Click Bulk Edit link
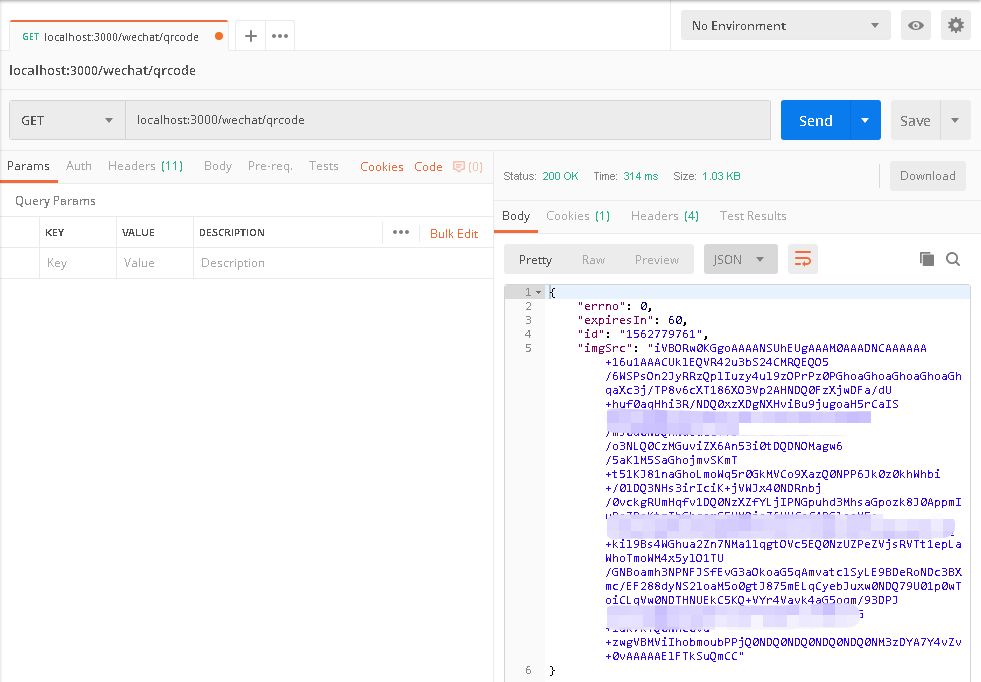 454,233
